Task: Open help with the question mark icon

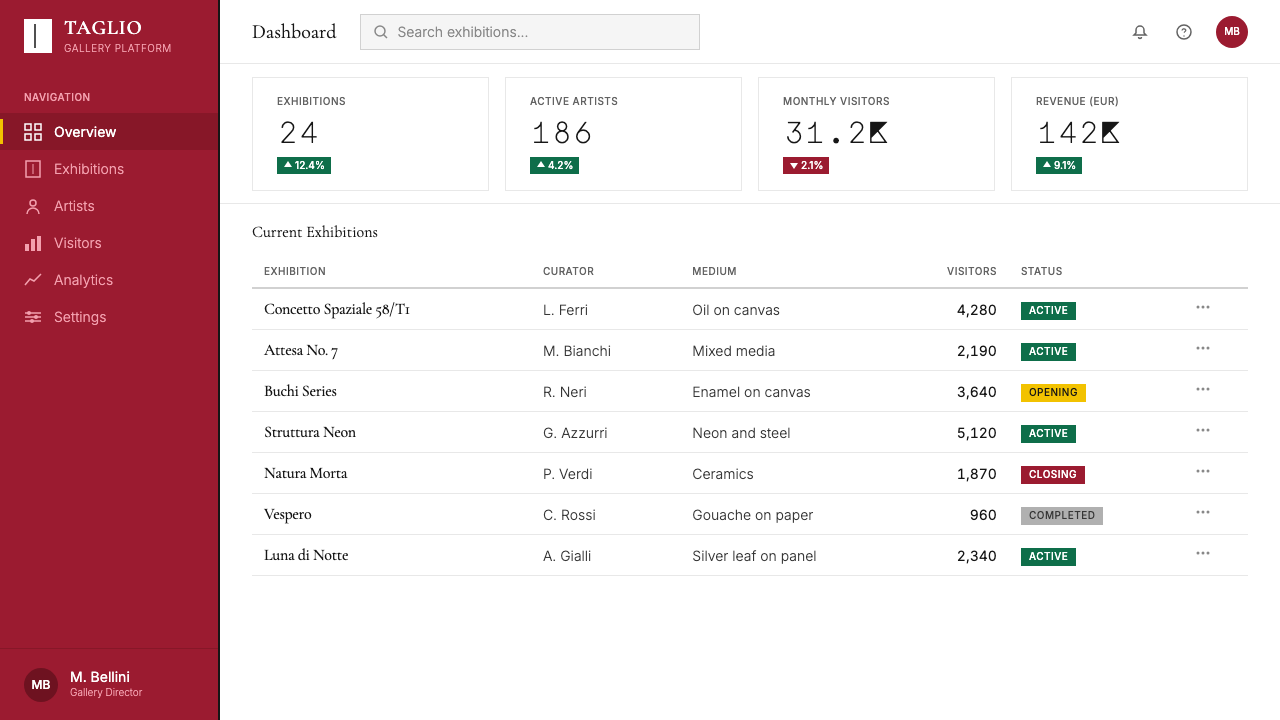Action: (x=1184, y=32)
